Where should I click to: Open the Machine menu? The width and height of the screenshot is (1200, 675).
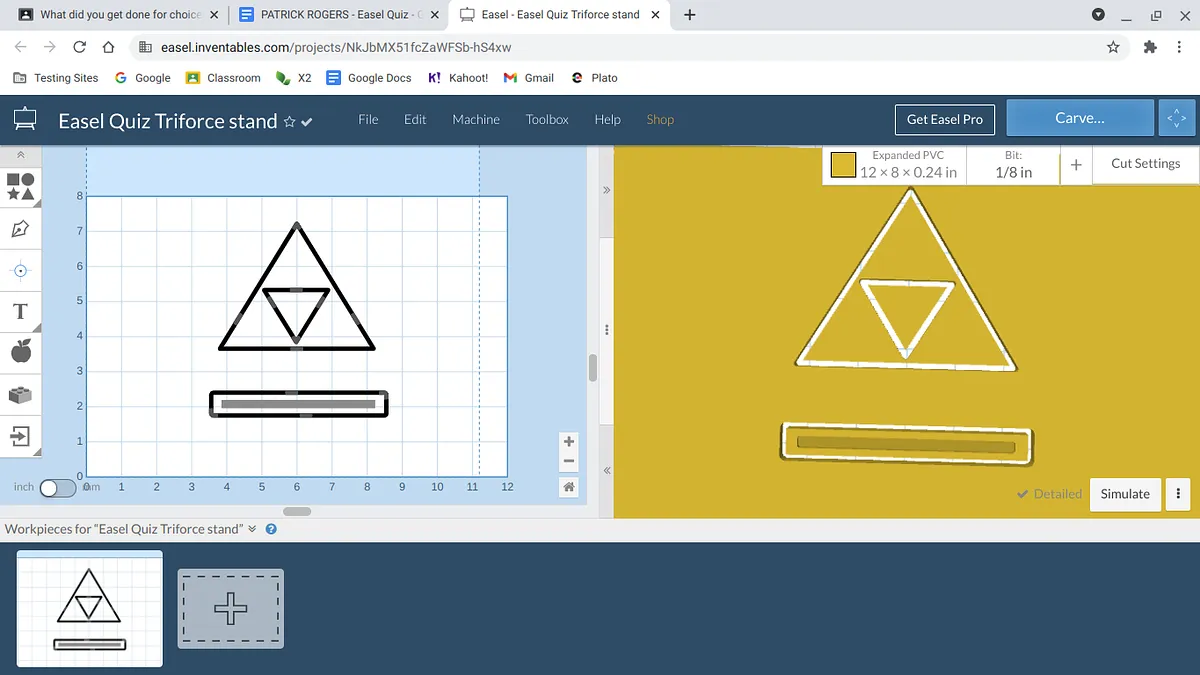(x=476, y=119)
